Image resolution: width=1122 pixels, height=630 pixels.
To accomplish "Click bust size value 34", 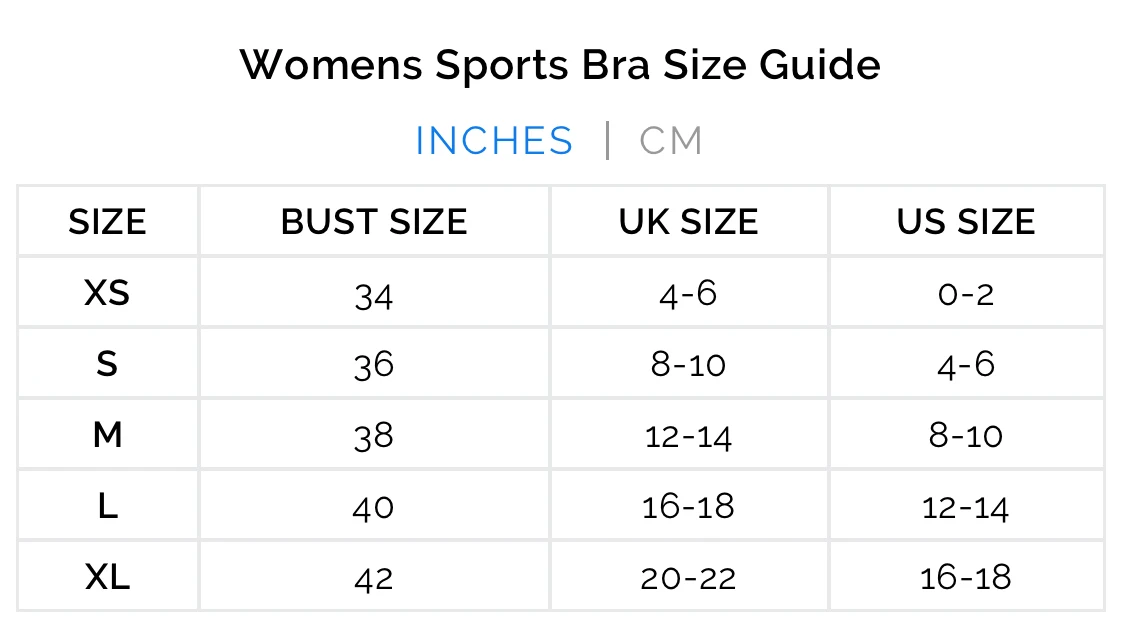I will (374, 295).
